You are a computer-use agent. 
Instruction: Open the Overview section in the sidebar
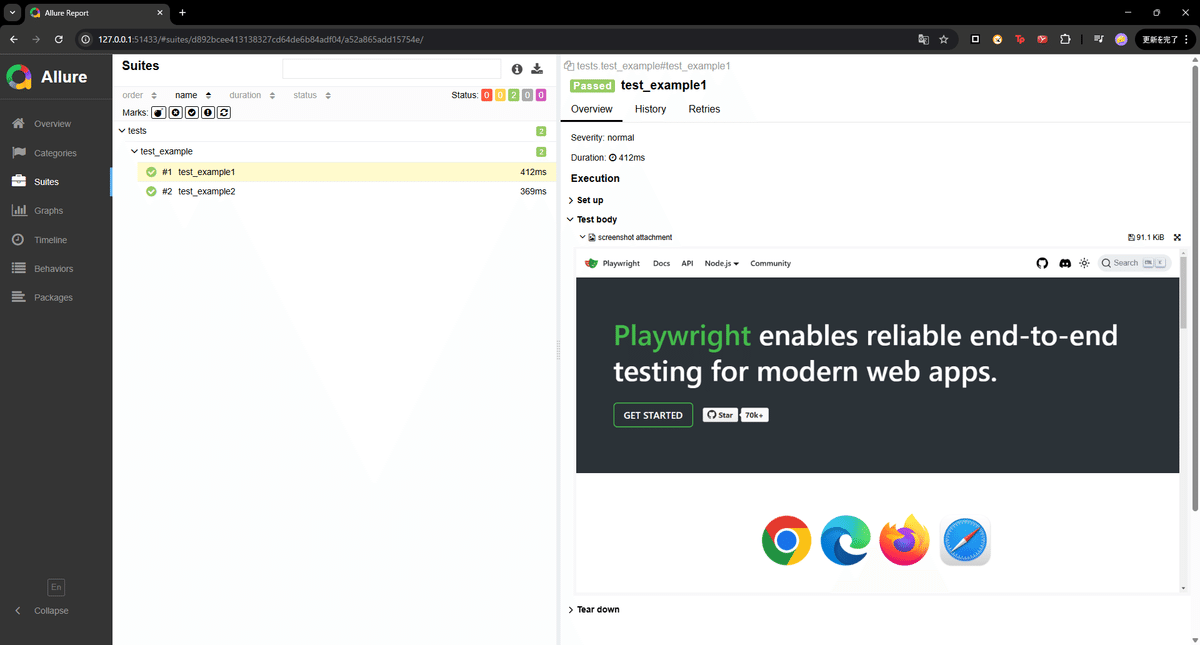point(51,123)
